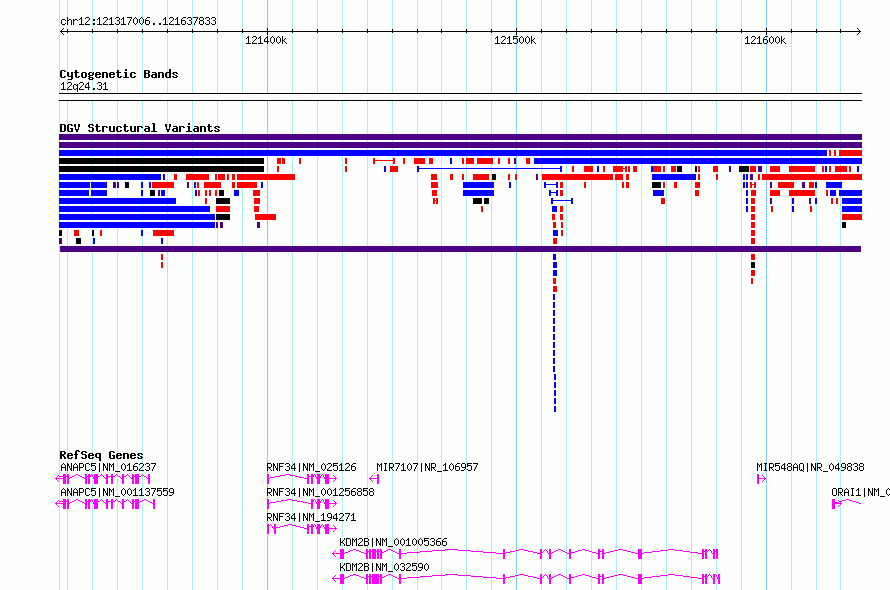Image resolution: width=890 pixels, height=590 pixels.
Task: Open the ANAPC5|NM_016237 gene label
Action: 108,467
